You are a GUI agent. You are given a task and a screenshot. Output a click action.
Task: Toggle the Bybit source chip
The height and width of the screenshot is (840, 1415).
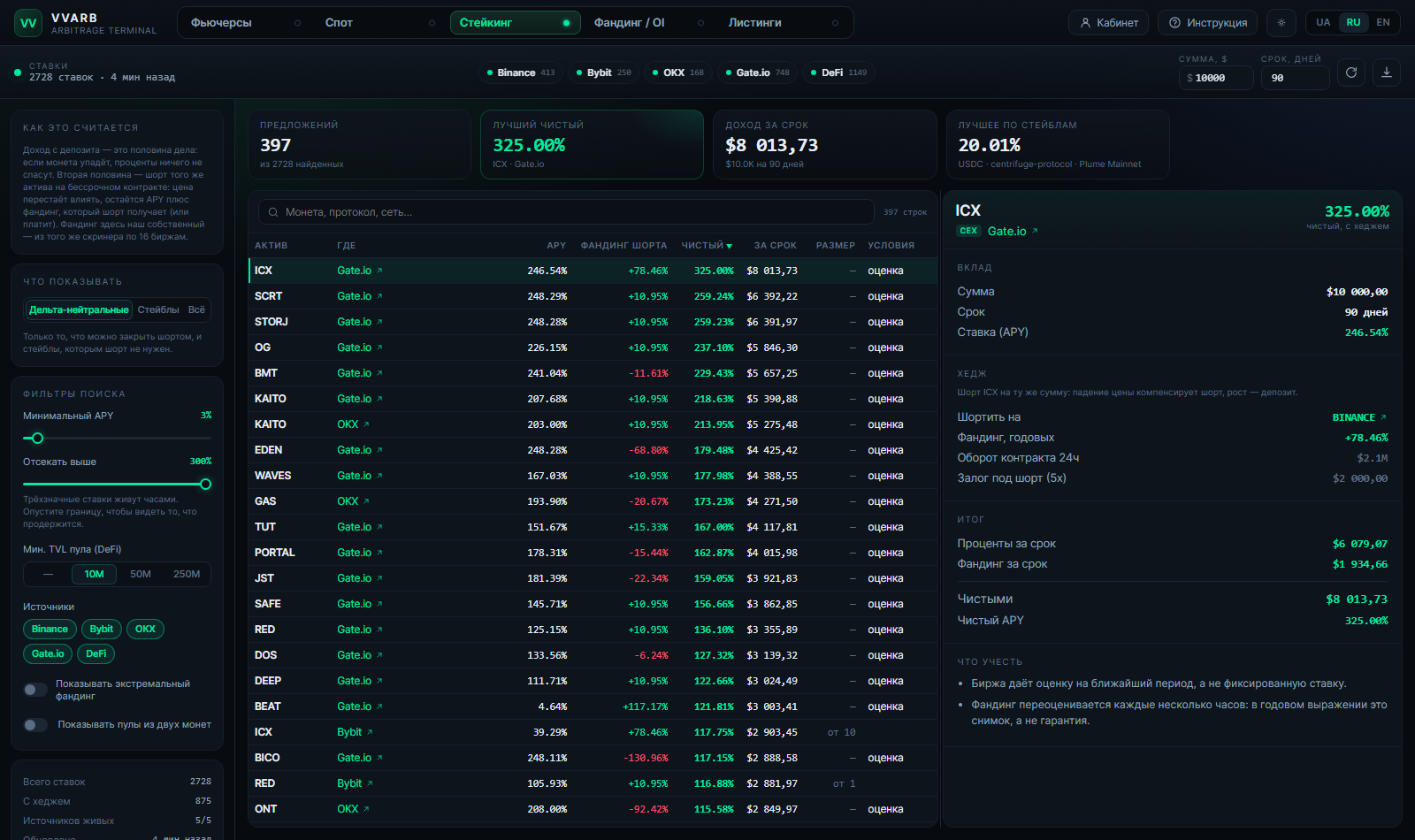(x=102, y=630)
